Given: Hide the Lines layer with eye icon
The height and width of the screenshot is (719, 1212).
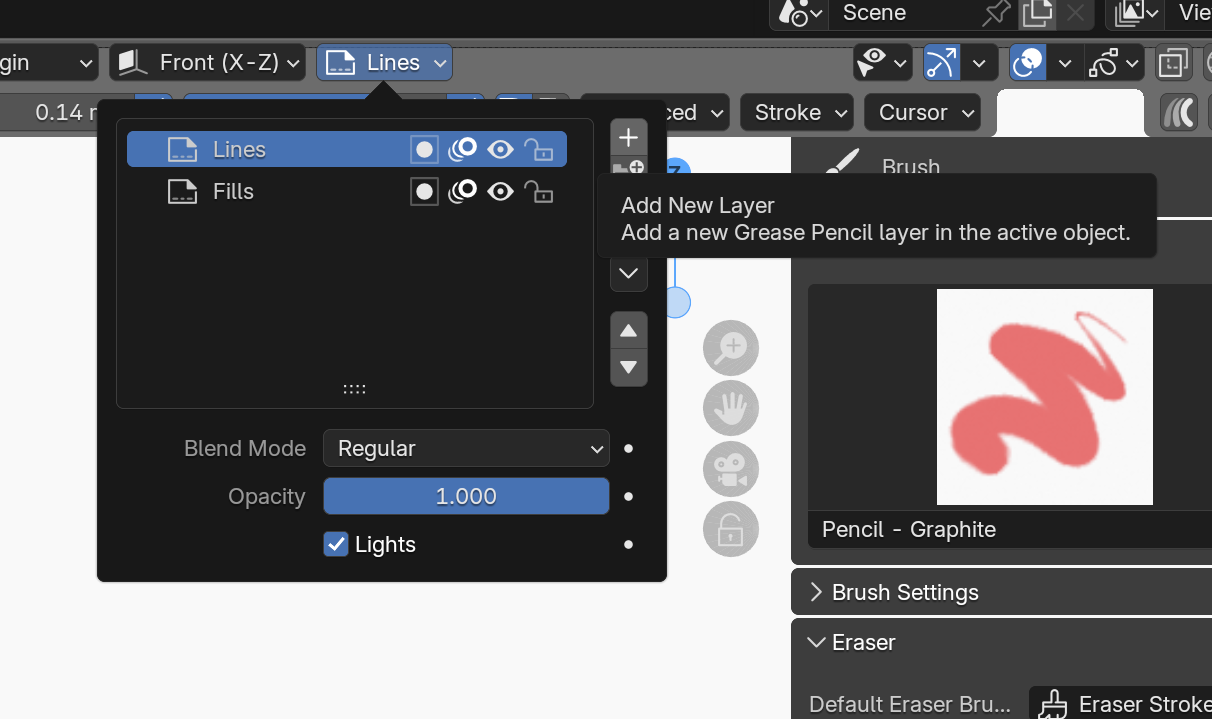Looking at the screenshot, I should coord(500,150).
